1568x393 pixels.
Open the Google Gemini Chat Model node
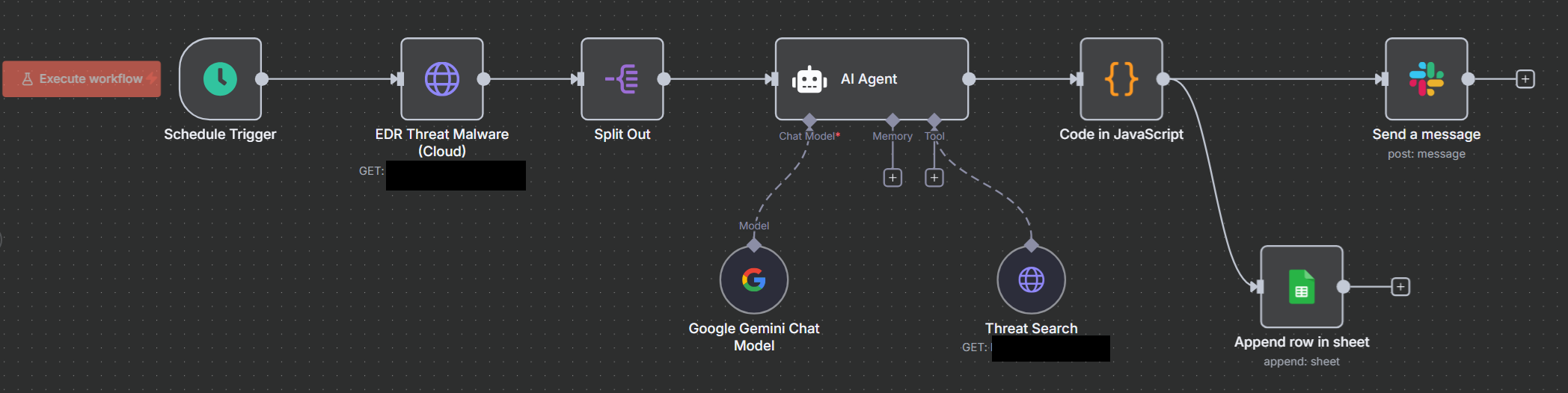click(x=754, y=280)
